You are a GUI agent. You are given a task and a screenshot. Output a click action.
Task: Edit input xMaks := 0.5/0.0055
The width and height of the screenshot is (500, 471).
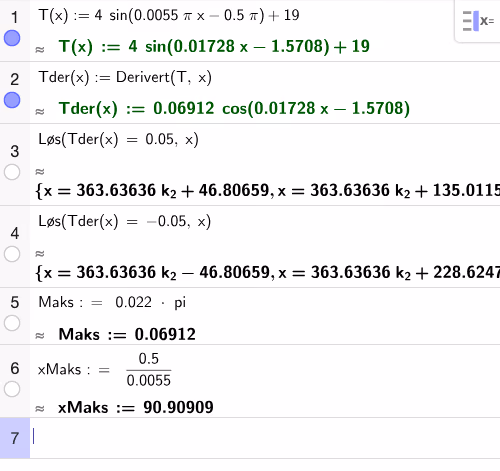(x=104, y=369)
